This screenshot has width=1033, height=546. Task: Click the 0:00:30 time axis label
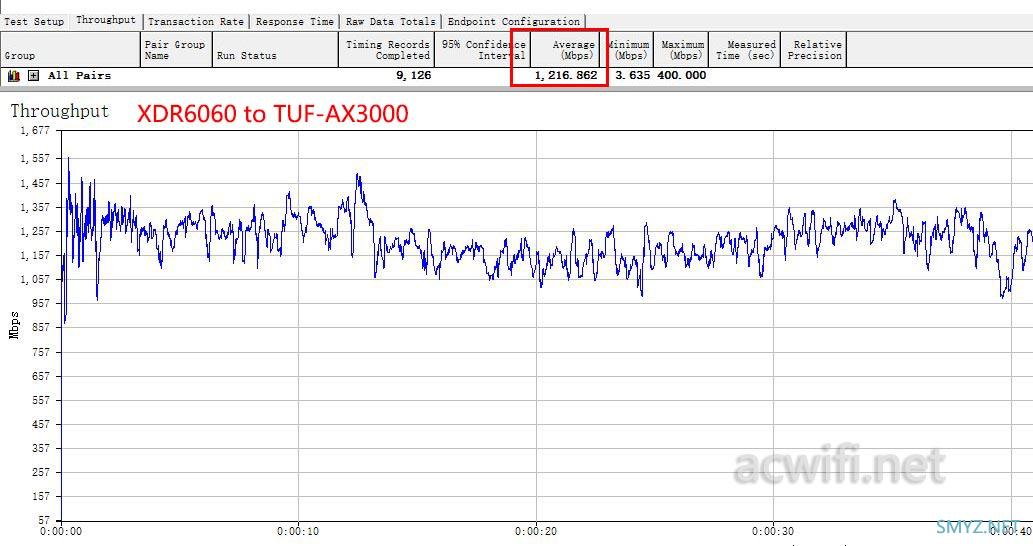click(x=773, y=532)
